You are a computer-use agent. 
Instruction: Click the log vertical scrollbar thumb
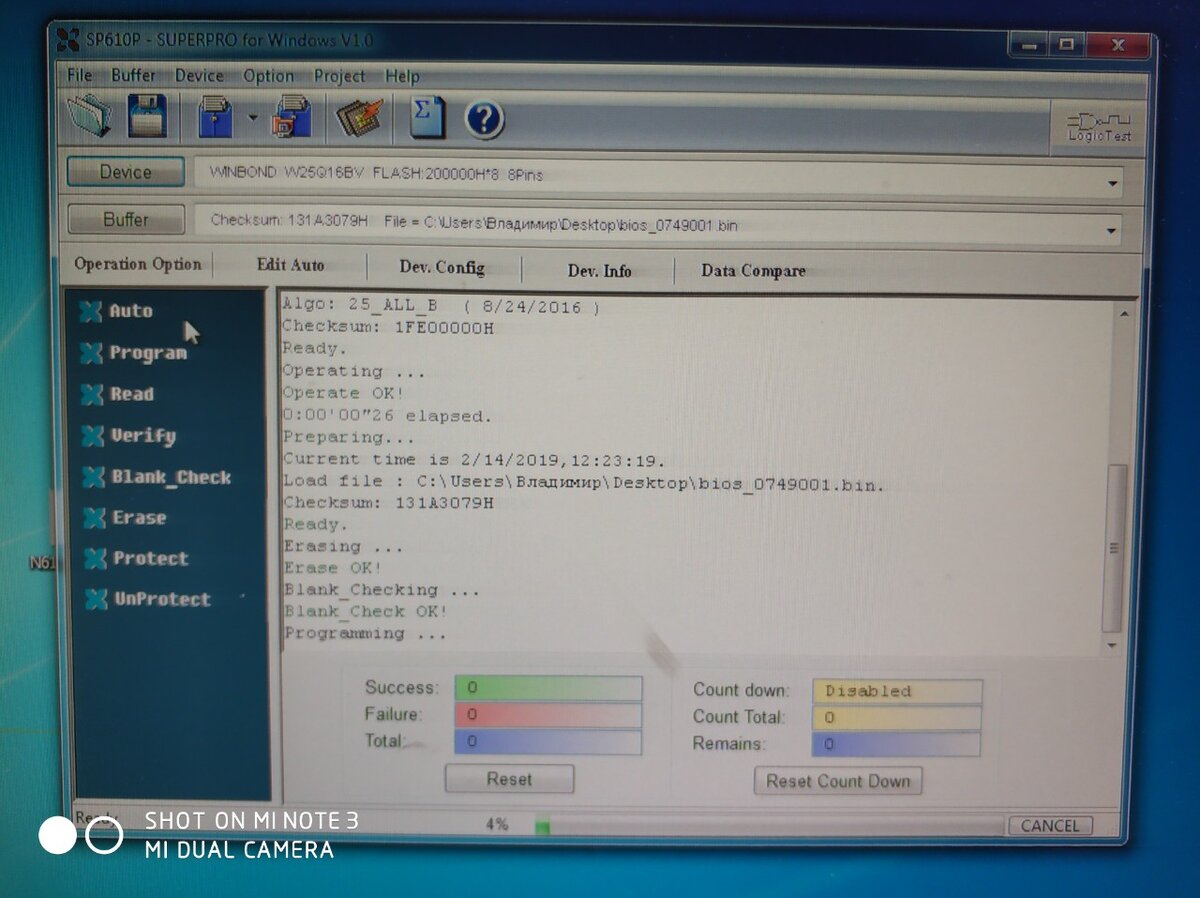pyautogui.click(x=1114, y=549)
